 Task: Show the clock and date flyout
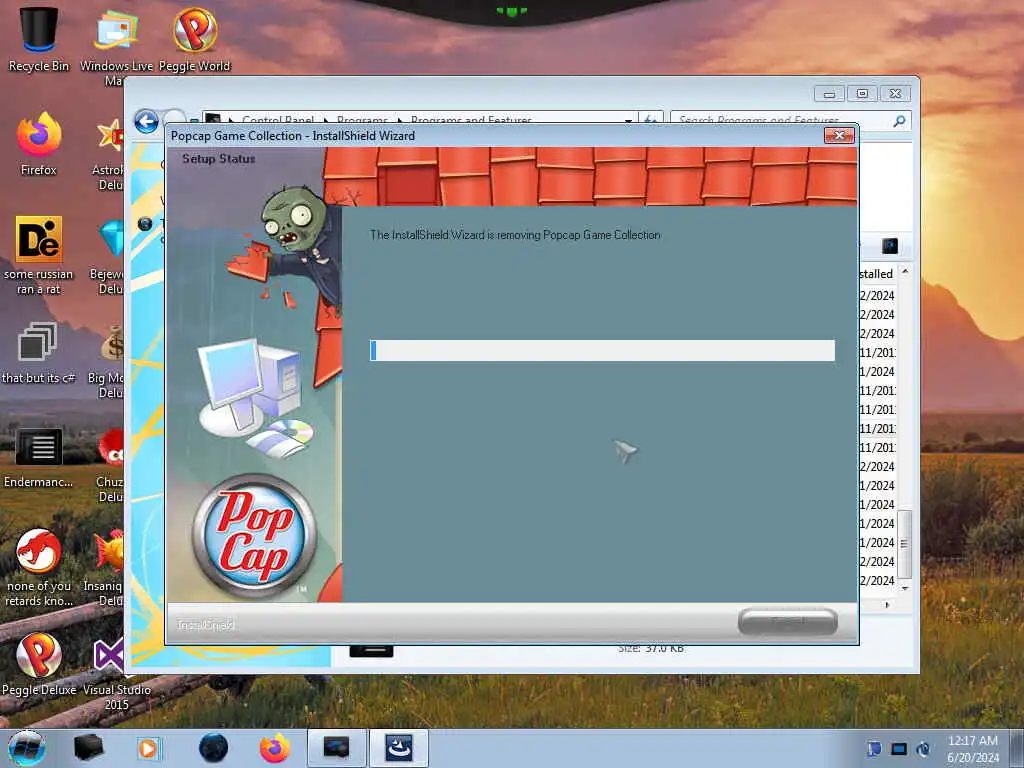tap(972, 749)
